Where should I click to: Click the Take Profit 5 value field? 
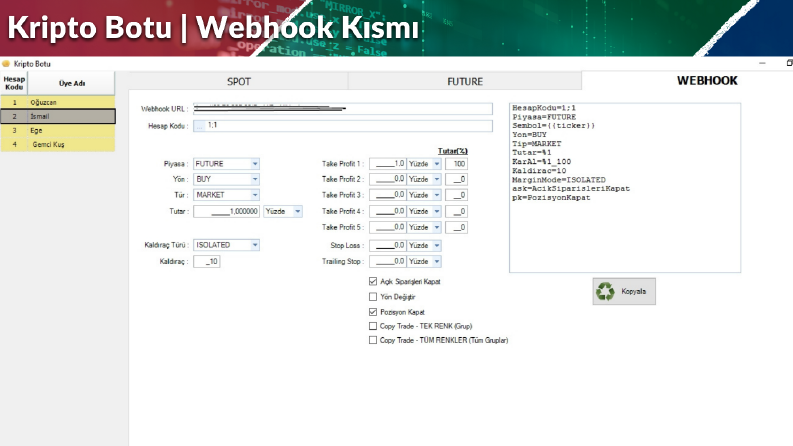pyautogui.click(x=387, y=227)
